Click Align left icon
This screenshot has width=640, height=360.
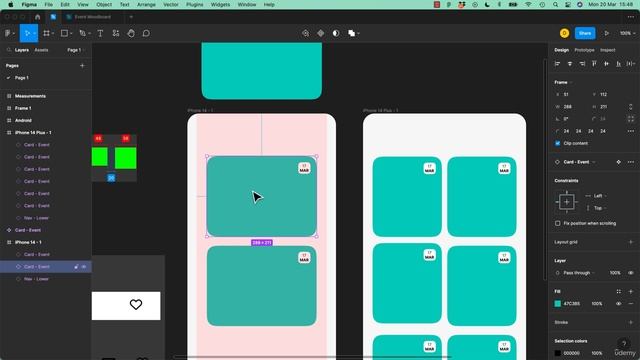click(x=558, y=64)
